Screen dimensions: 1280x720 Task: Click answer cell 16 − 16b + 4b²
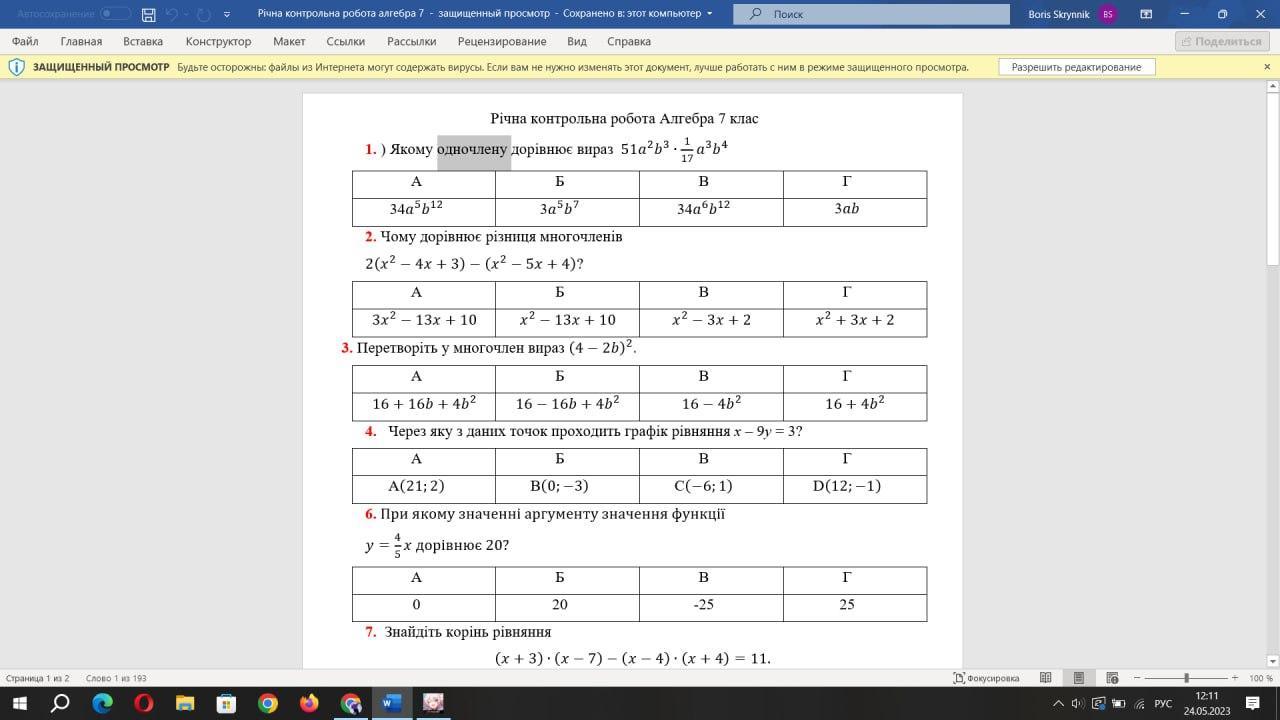pyautogui.click(x=567, y=406)
